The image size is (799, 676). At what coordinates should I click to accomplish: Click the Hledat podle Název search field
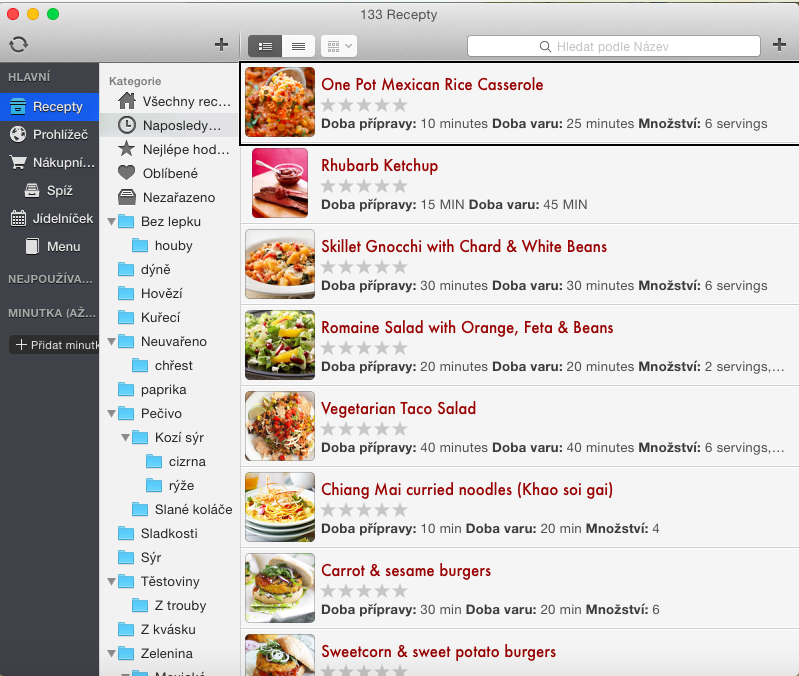(613, 46)
